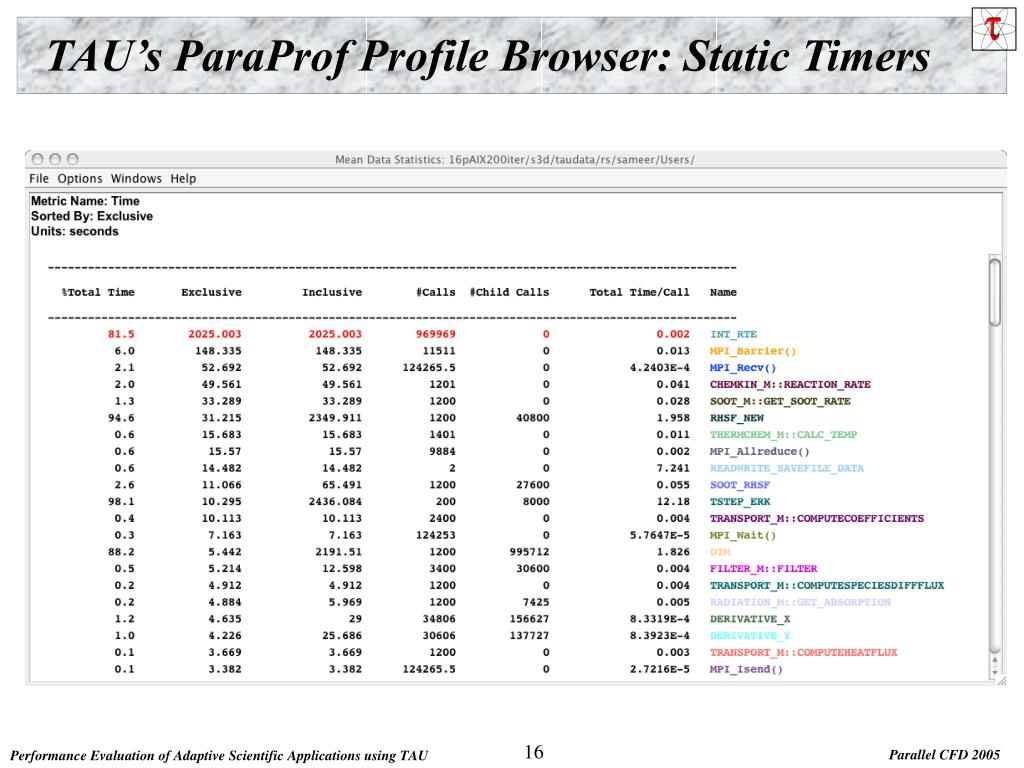
Task: Click the Total Time/Call column header
Action: pos(639,293)
